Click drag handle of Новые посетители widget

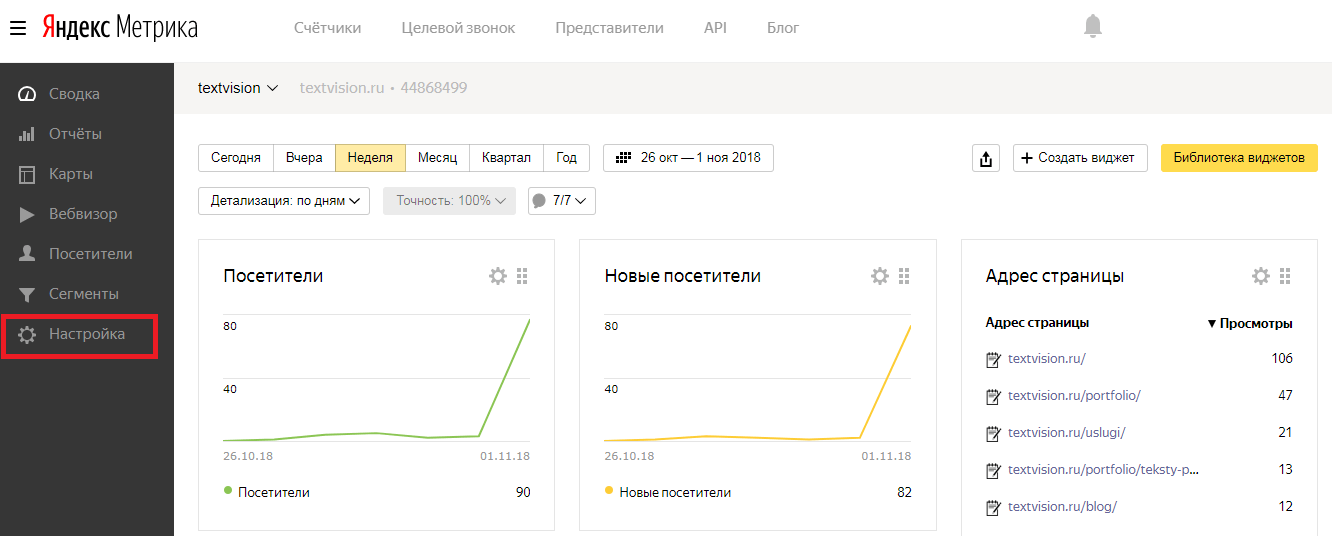(904, 276)
